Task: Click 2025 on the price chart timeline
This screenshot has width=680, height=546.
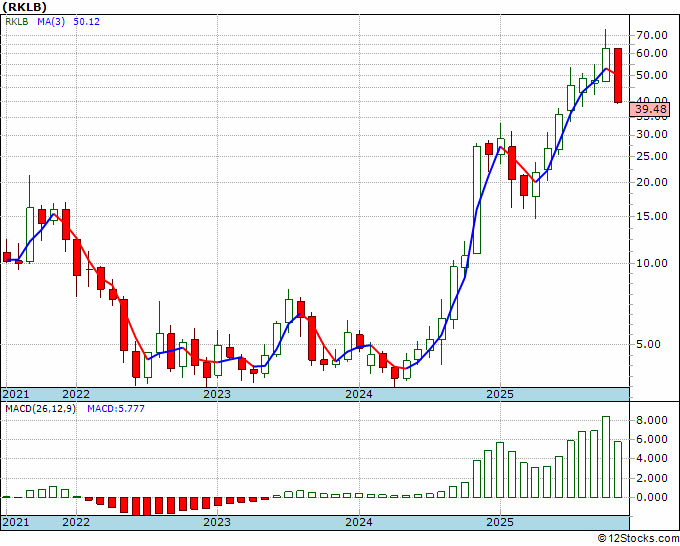Action: pyautogui.click(x=500, y=394)
